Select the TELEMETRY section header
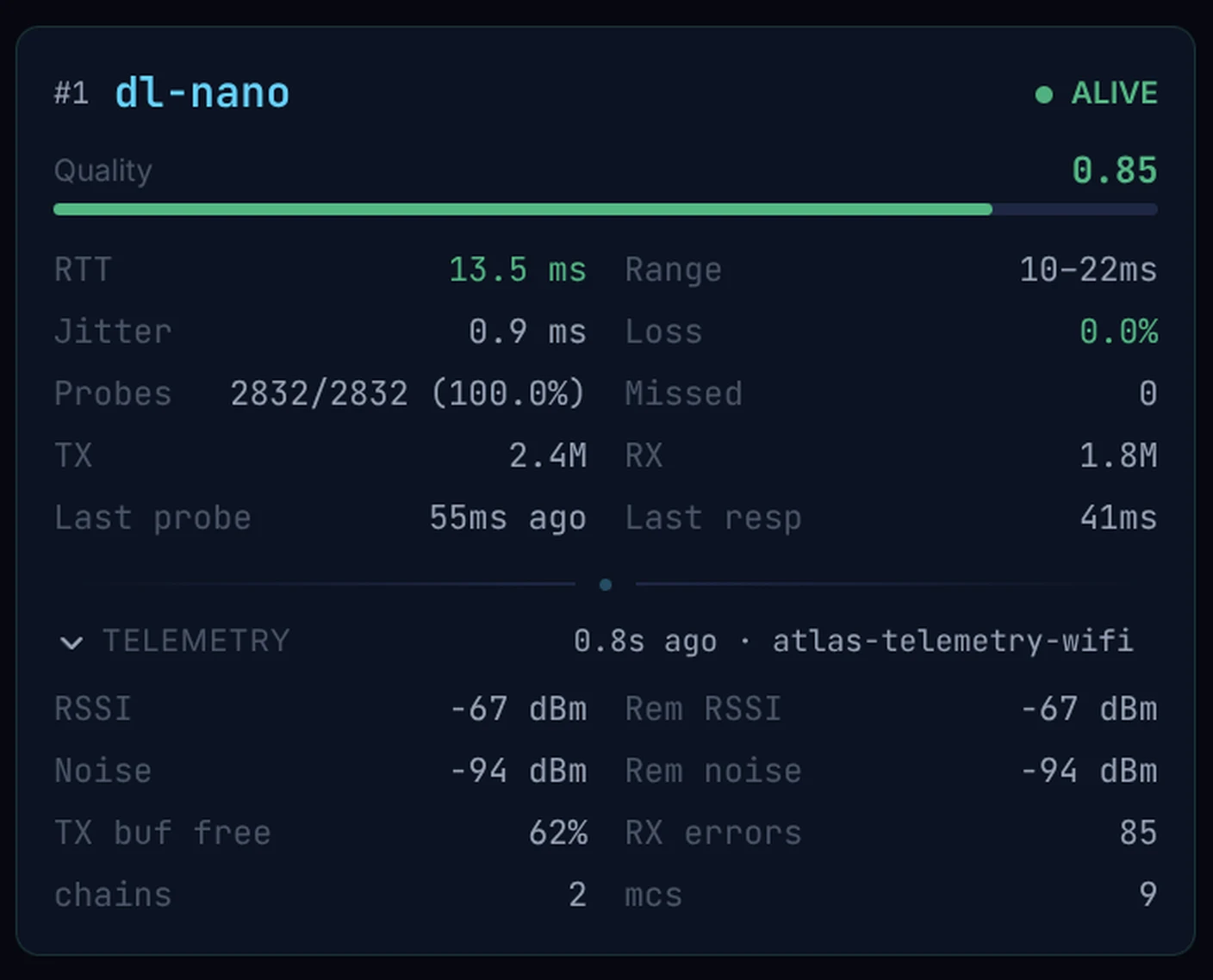 click(196, 641)
